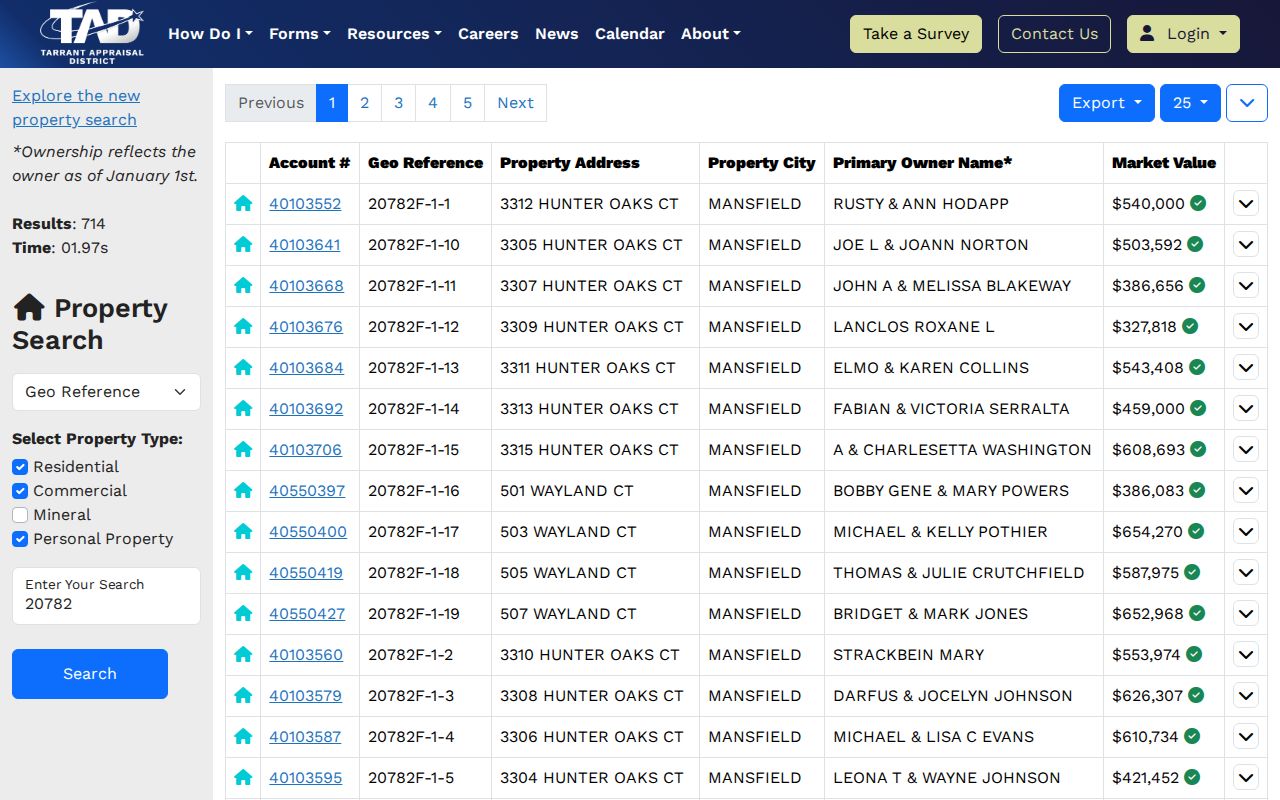
Task: Click the house icon beside 3305 Hunter Oaks Ct
Action: coord(243,244)
